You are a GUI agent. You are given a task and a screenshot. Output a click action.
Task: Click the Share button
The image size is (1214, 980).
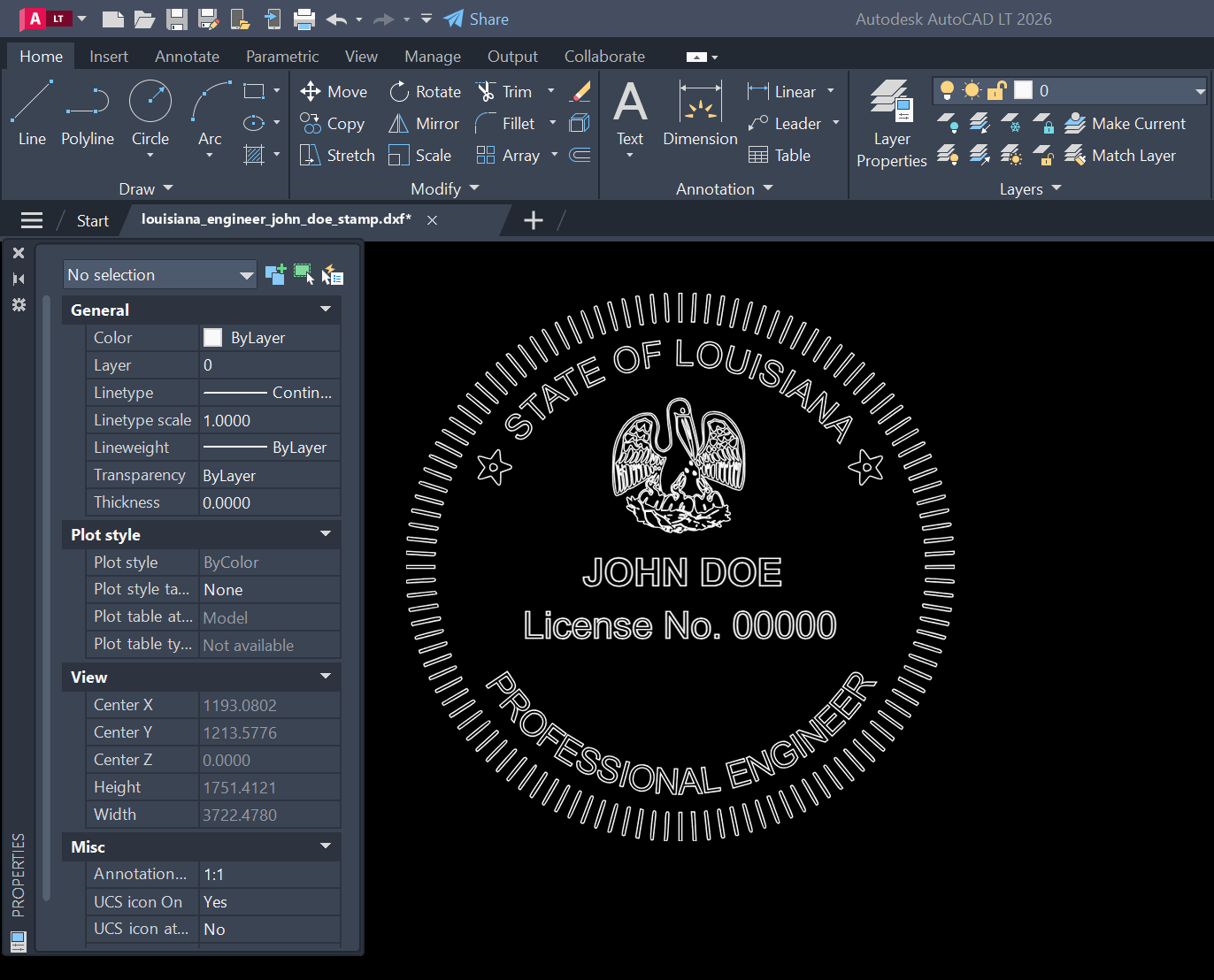click(x=476, y=19)
